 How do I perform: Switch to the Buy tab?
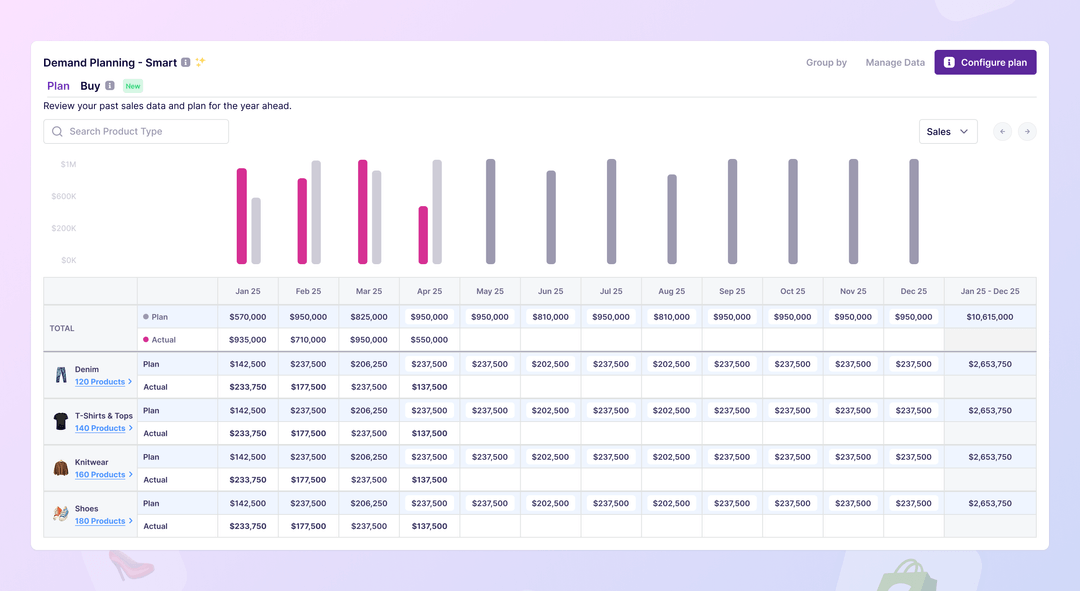(x=92, y=86)
